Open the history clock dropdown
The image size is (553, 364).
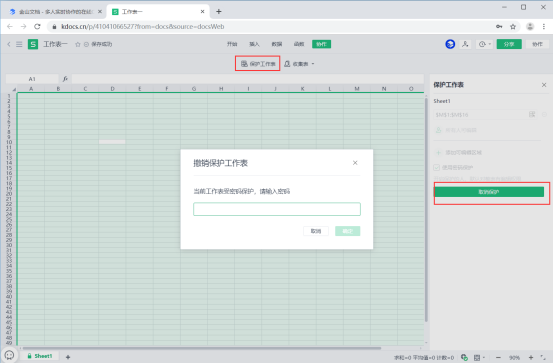click(x=484, y=44)
